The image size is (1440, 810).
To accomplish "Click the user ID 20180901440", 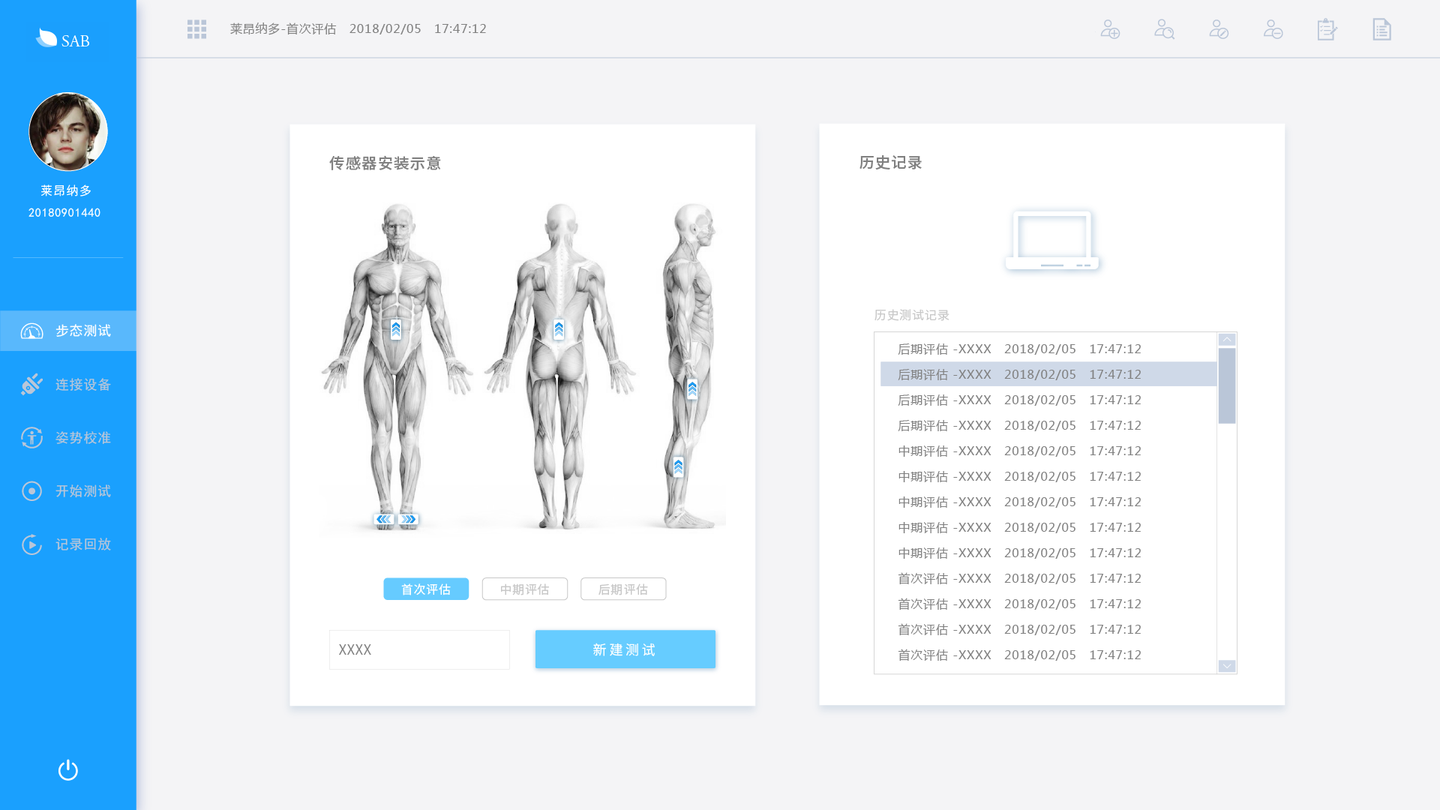I will [x=64, y=213].
